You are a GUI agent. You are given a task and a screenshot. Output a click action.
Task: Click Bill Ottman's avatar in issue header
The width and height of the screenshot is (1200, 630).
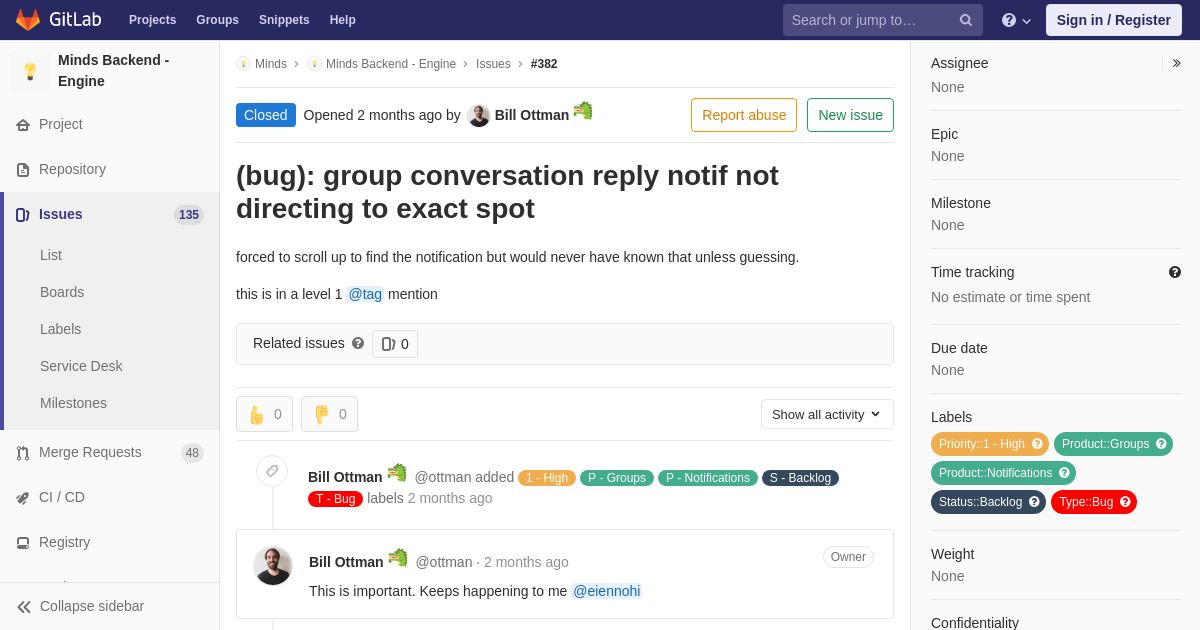point(479,116)
